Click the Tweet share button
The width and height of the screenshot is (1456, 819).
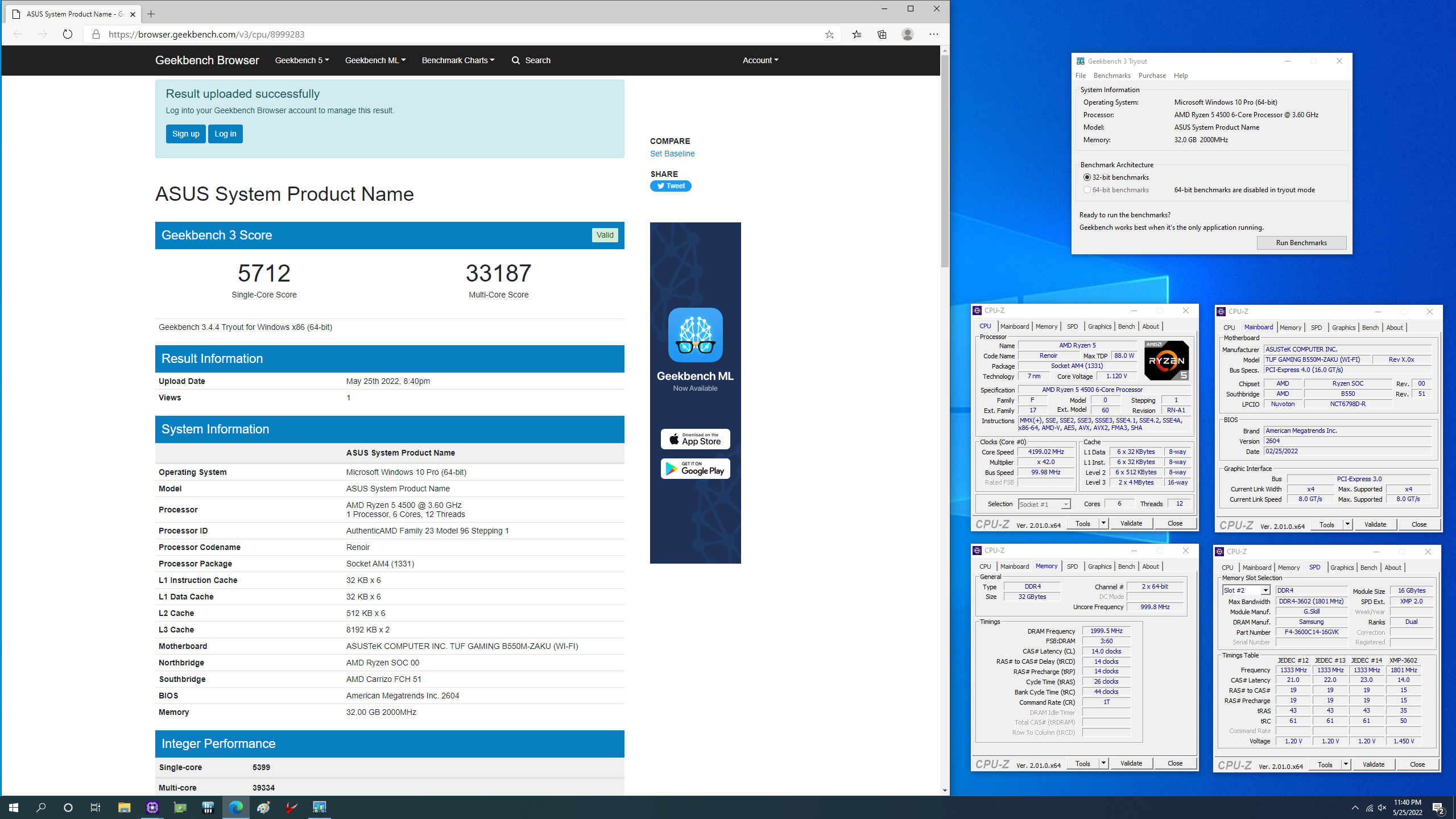(x=671, y=186)
